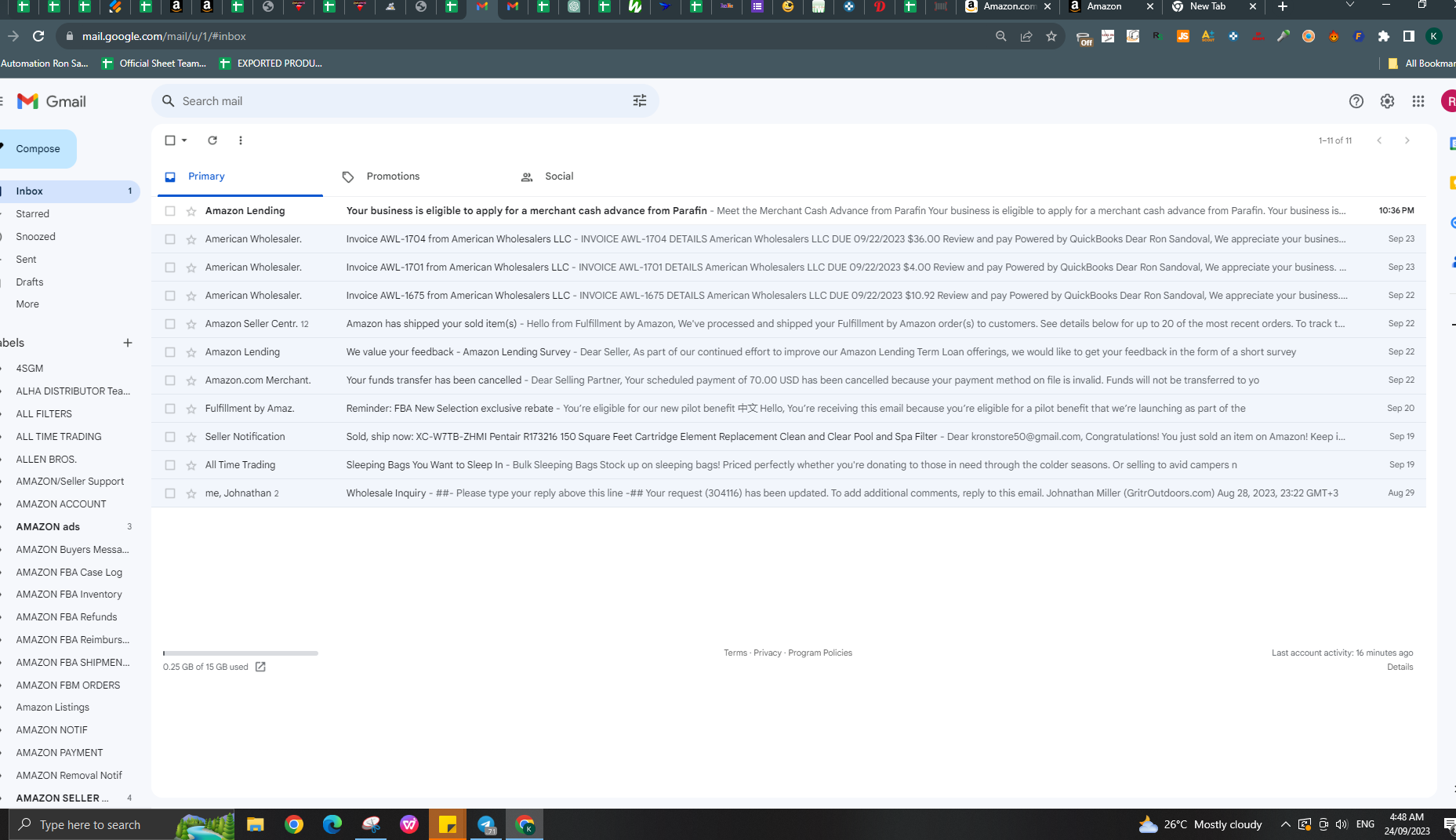Check the Invoice AWL-1701 email

(x=170, y=267)
